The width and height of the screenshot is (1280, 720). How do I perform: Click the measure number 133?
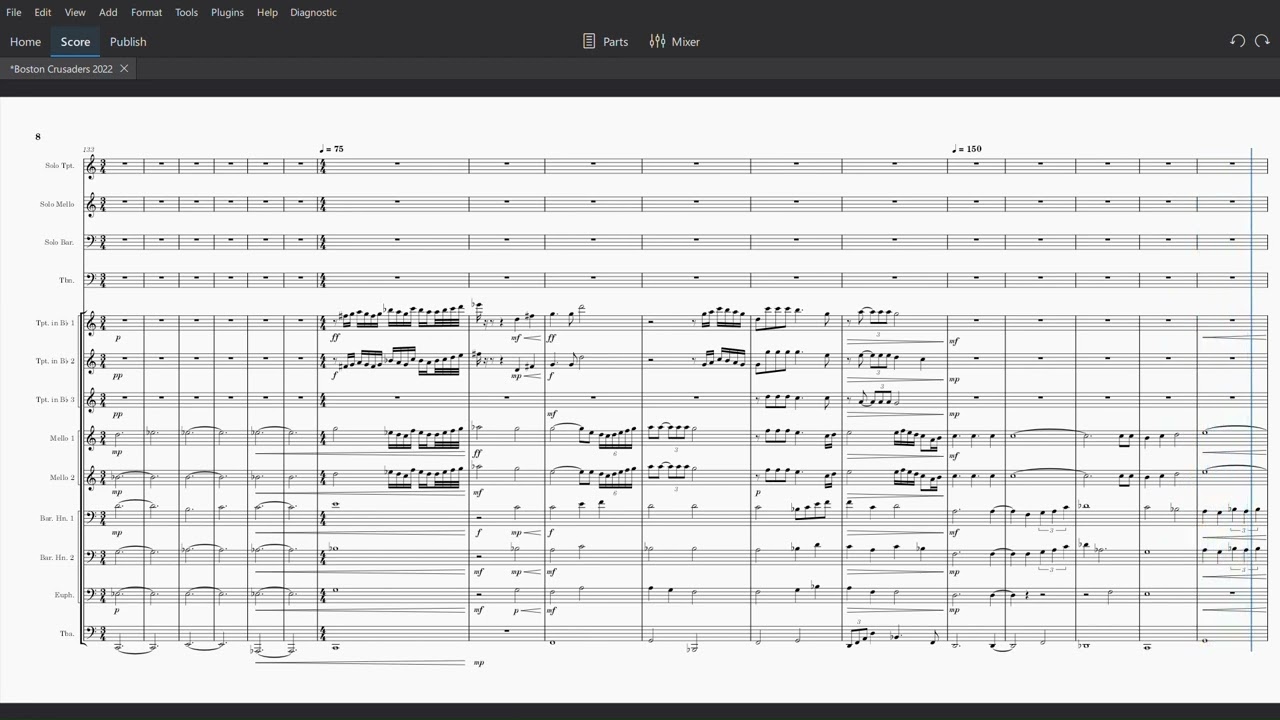pyautogui.click(x=89, y=149)
